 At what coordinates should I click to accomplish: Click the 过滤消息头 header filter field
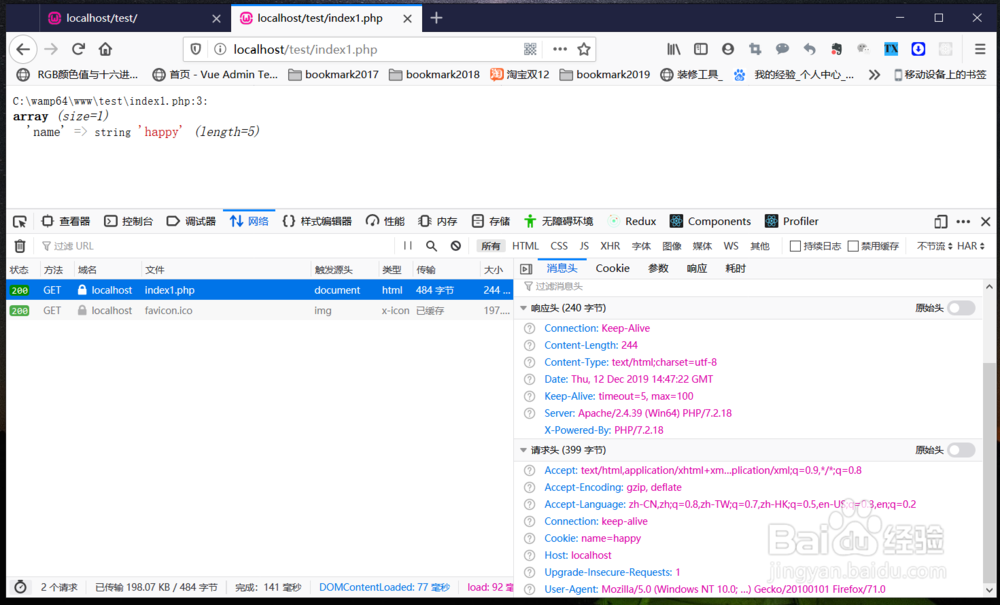[750, 286]
